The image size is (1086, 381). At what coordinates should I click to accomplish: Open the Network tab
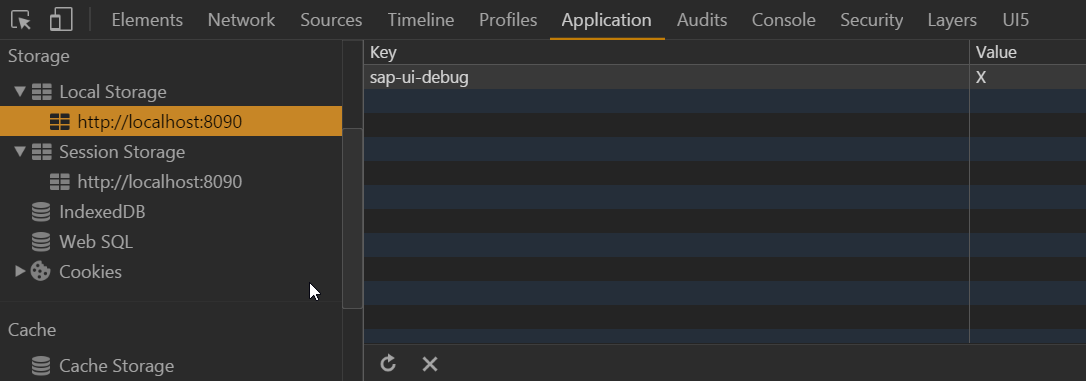pos(241,20)
